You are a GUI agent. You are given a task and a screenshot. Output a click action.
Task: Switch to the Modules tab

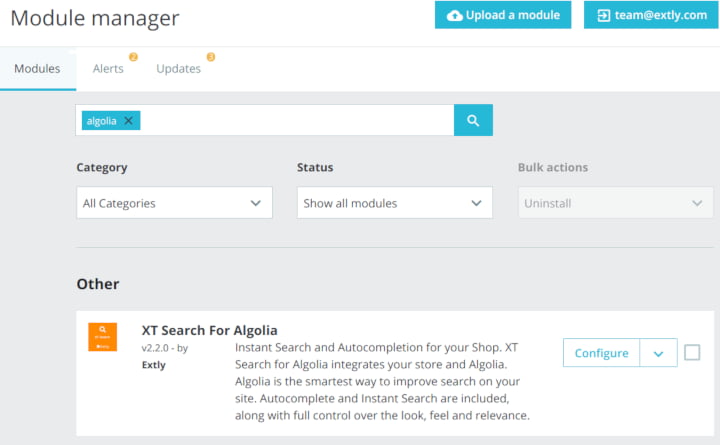tap(37, 68)
